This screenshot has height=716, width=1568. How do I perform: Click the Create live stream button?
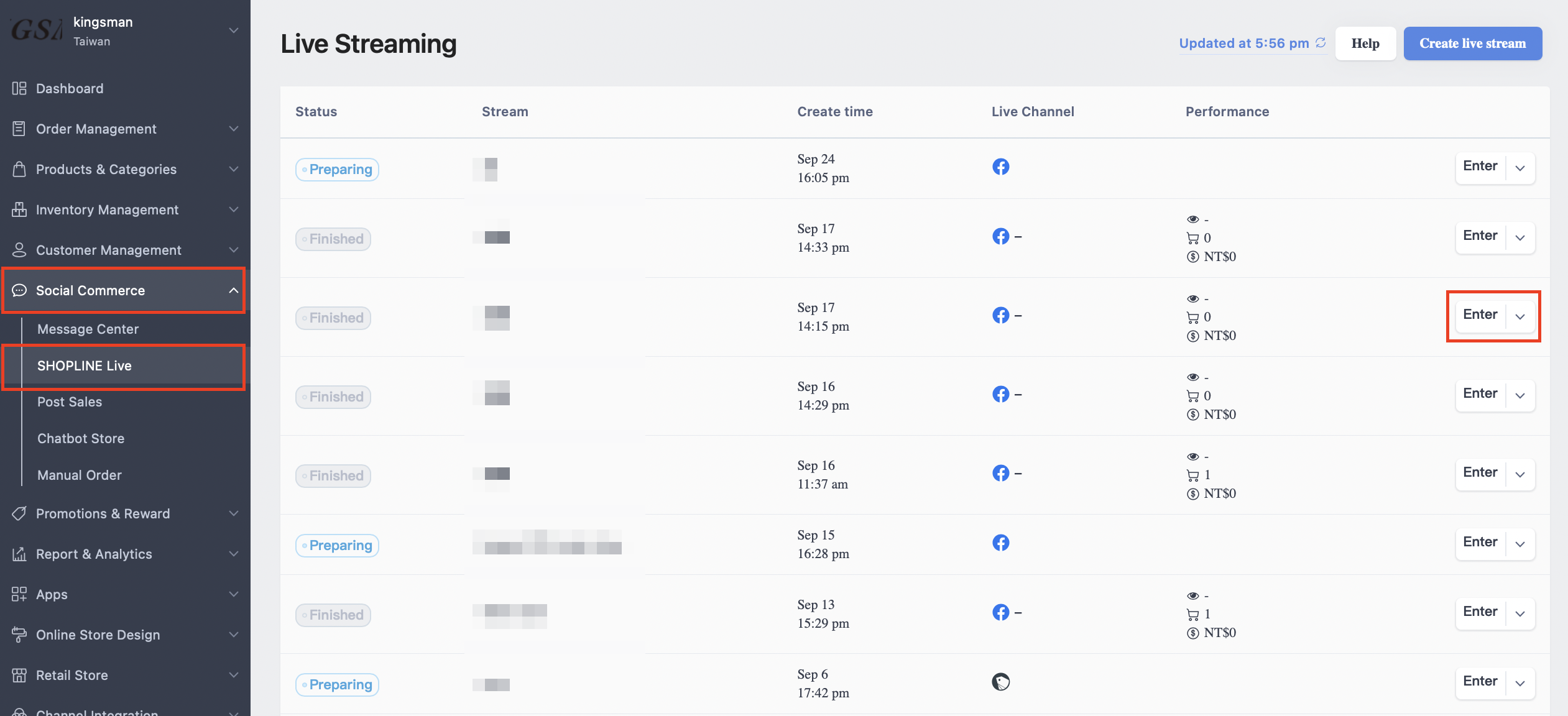1472,44
